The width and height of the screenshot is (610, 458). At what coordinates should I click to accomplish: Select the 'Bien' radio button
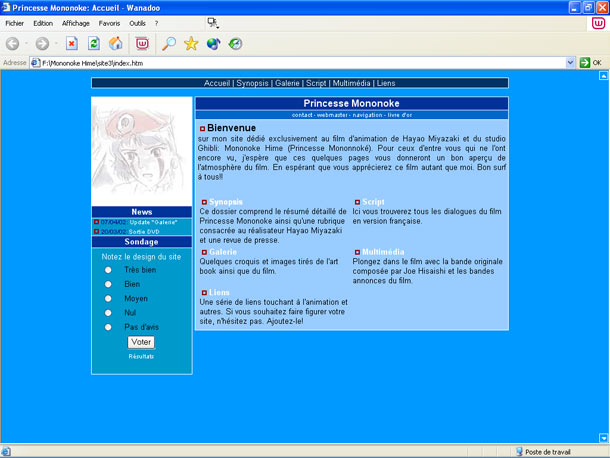point(108,284)
